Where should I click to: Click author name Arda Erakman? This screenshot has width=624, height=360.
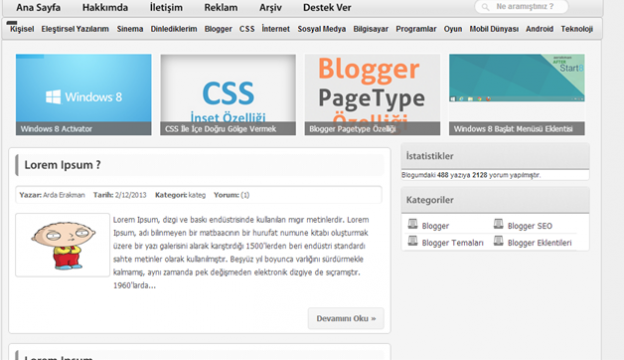pyautogui.click(x=64, y=195)
